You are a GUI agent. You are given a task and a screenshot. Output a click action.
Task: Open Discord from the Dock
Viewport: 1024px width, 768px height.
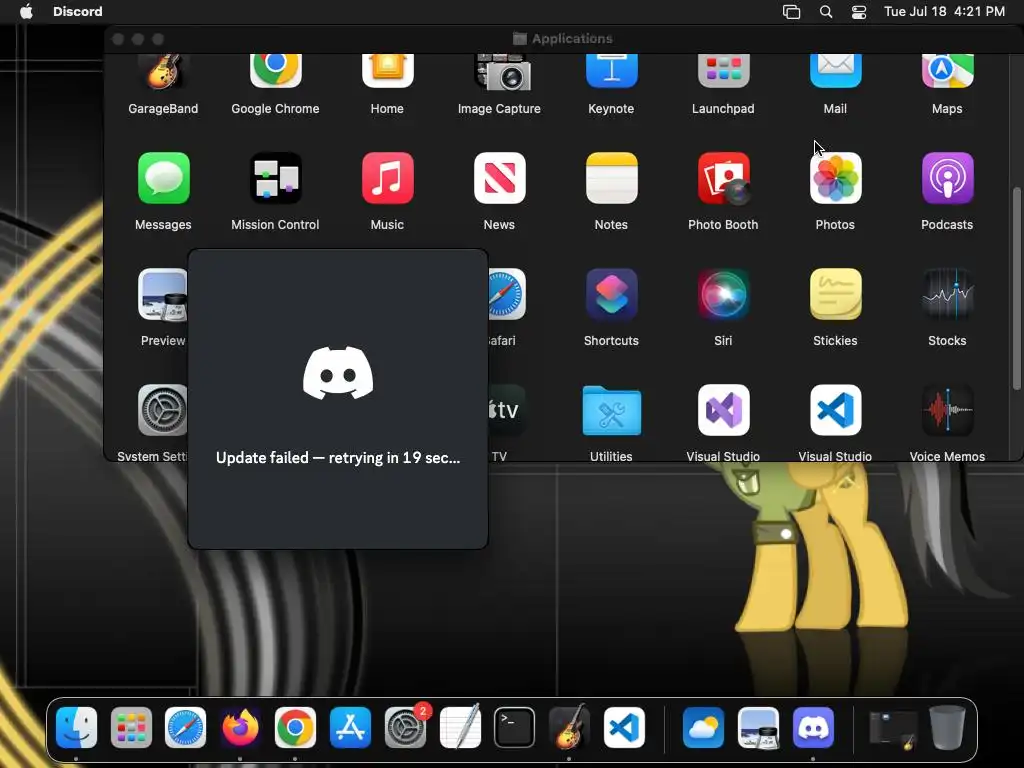point(813,728)
